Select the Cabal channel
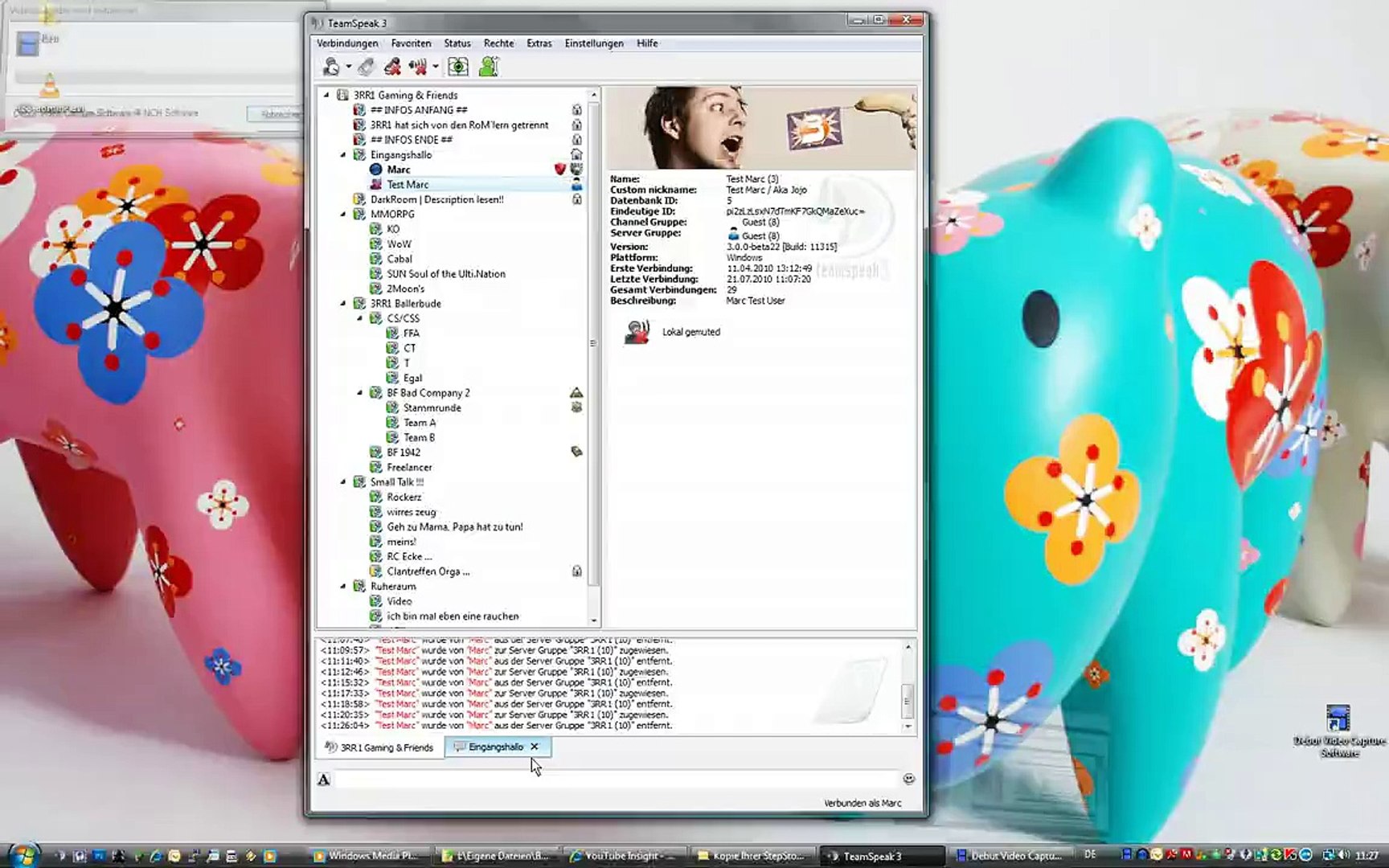1389x868 pixels. tap(399, 259)
